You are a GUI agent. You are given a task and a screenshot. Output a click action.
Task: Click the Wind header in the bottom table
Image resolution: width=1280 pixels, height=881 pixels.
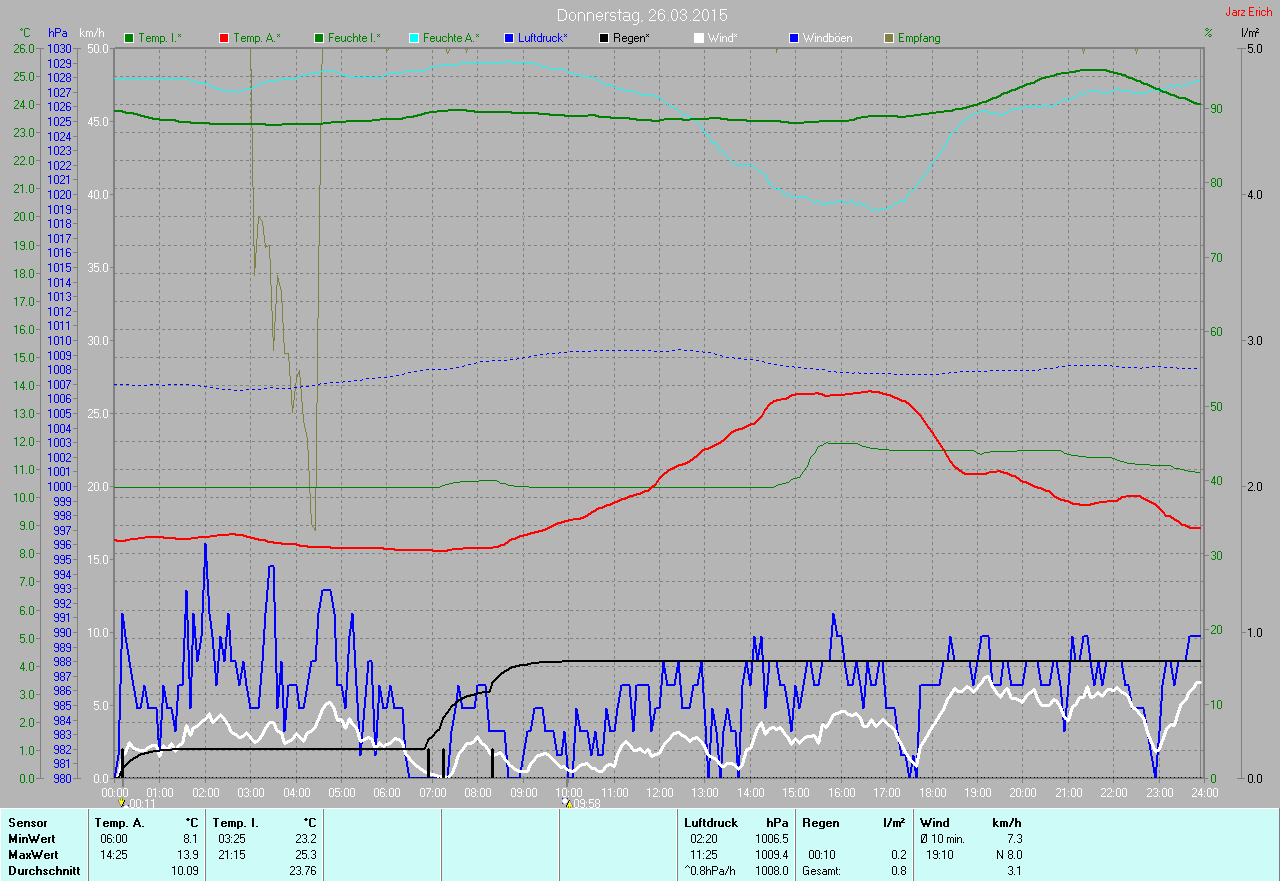coord(934,823)
